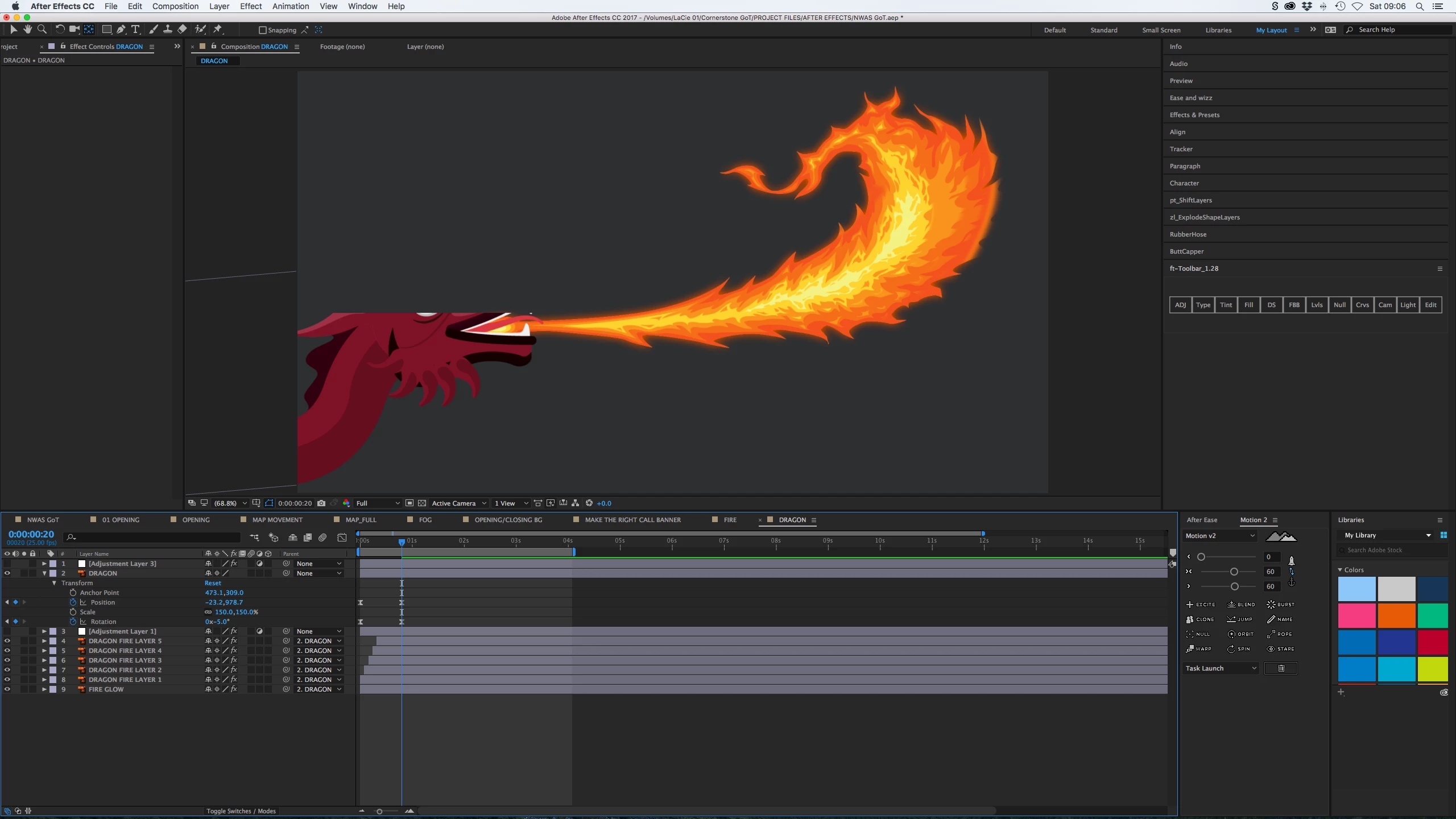The image size is (1456, 819).
Task: Collapse the DRAGON layer Transform group
Action: pos(54,583)
